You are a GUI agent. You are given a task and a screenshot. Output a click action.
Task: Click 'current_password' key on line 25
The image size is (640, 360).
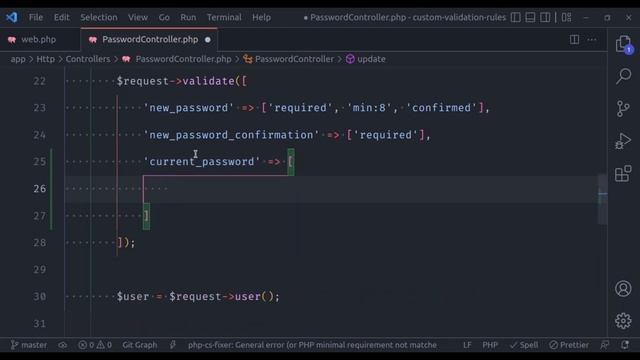(202, 162)
